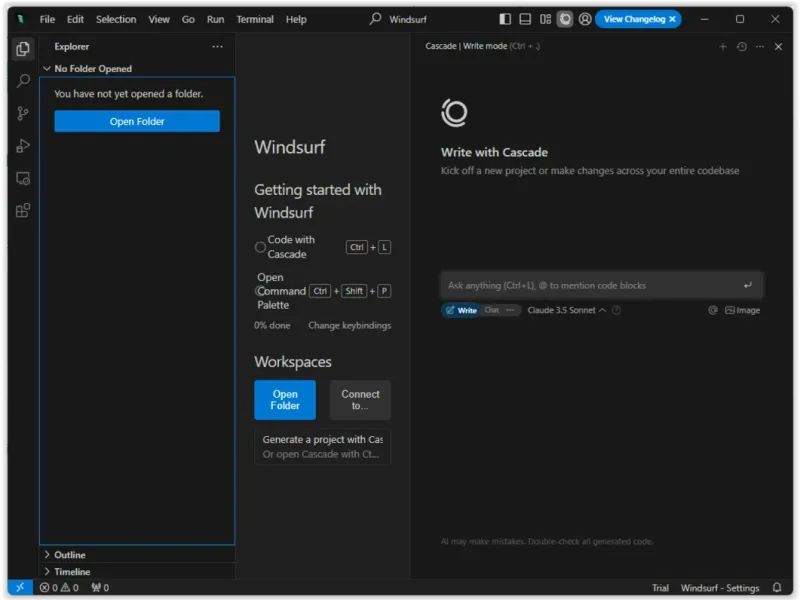Click the send arrow in Cascade input

[747, 285]
